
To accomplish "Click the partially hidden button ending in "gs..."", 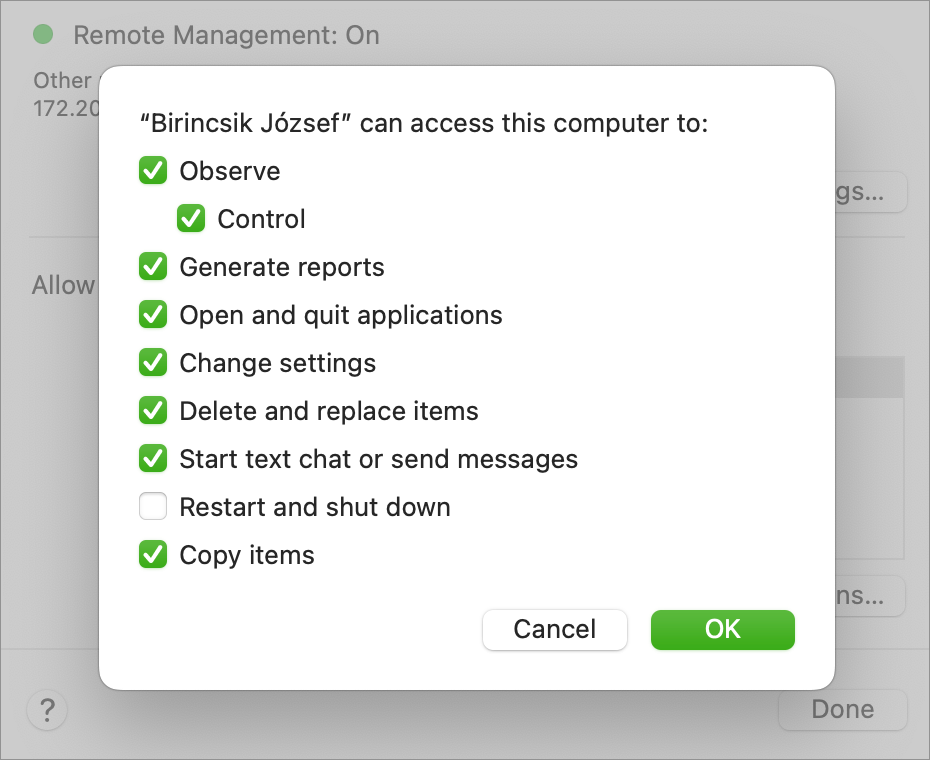I will coord(871,192).
